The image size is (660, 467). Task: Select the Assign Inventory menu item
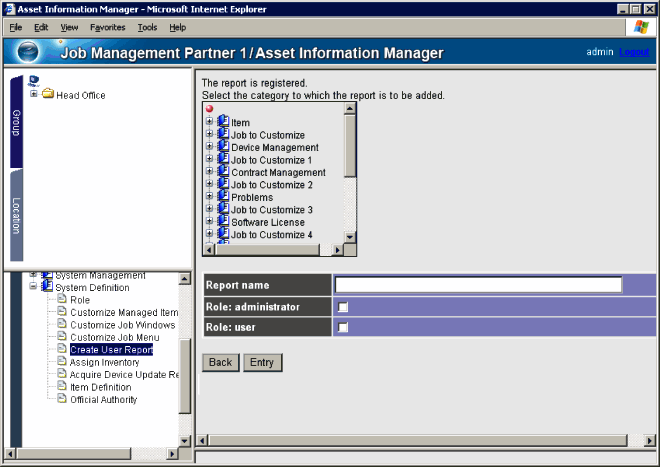pyautogui.click(x=104, y=362)
